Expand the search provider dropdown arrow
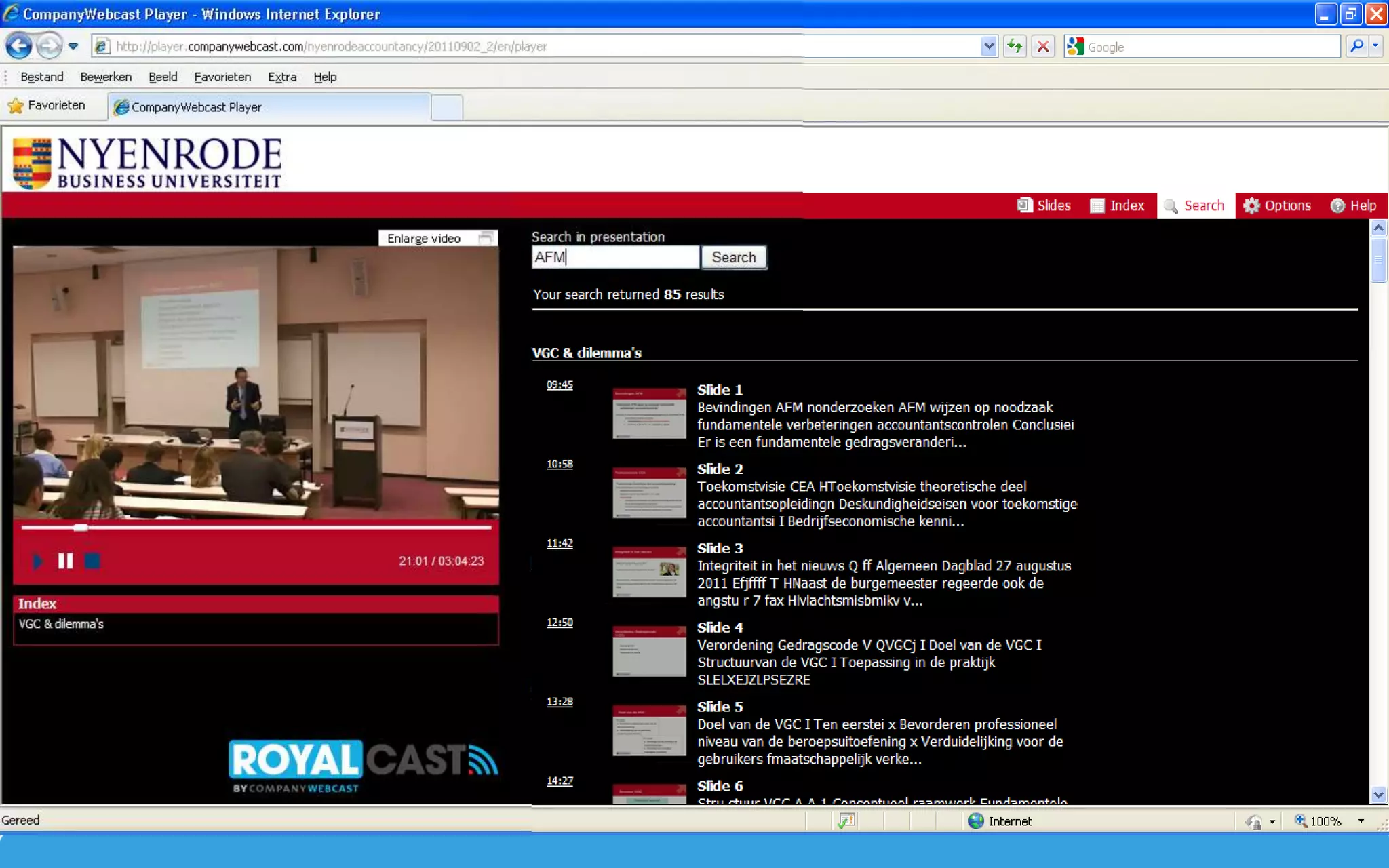The width and height of the screenshot is (1389, 868). 1375,46
